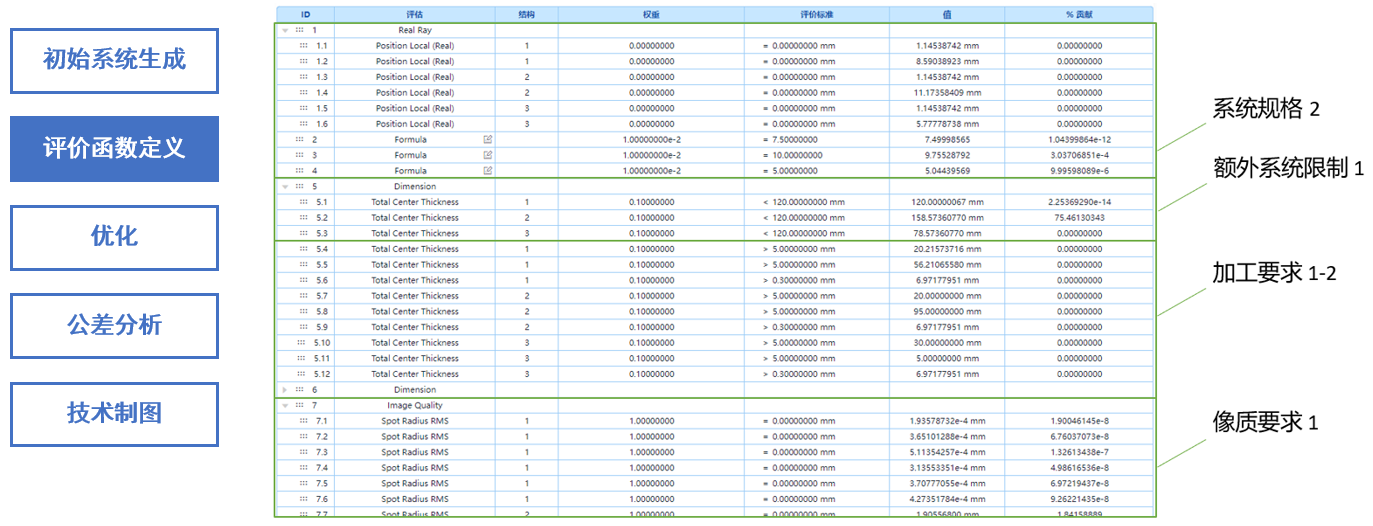Collapse the Image Quality group row 7
This screenshot has height=526, width=1373.
[285, 406]
